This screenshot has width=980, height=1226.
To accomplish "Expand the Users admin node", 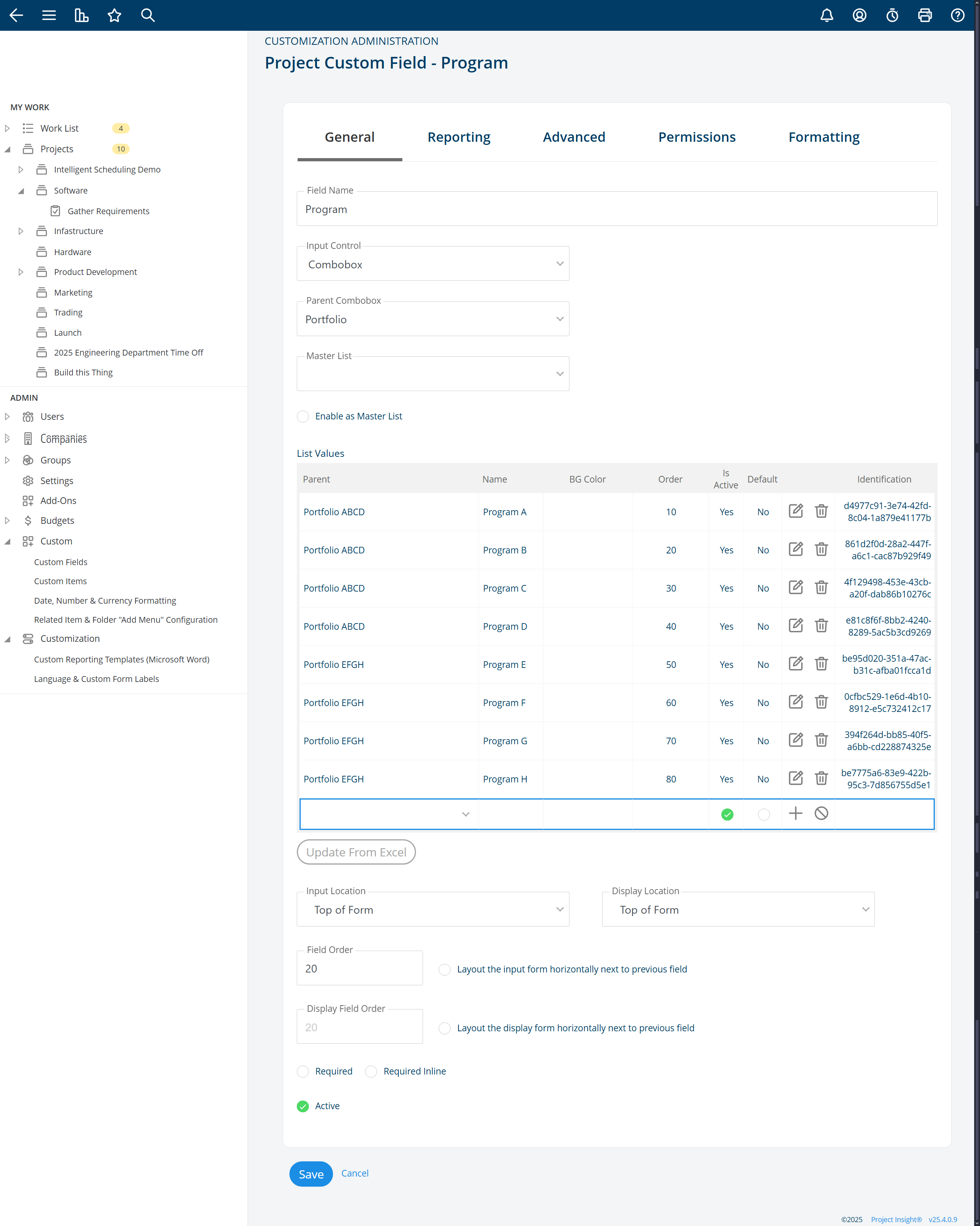I will 7,416.
